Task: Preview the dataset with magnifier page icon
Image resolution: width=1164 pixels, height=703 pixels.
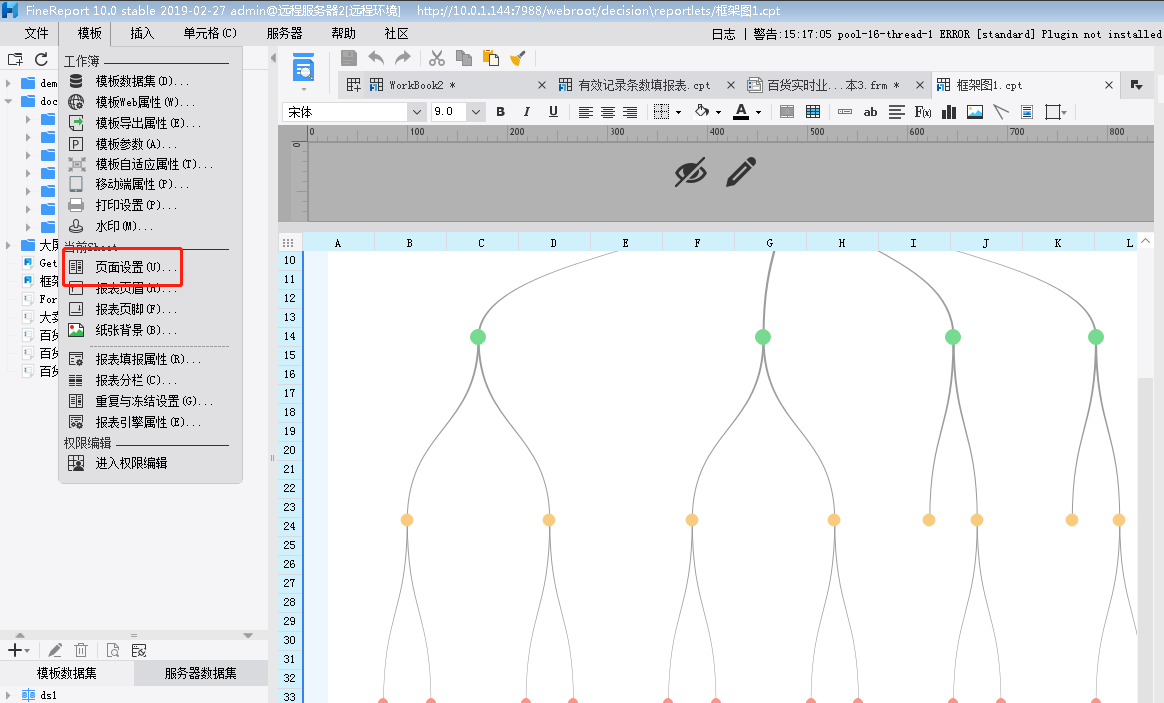Action: click(113, 650)
